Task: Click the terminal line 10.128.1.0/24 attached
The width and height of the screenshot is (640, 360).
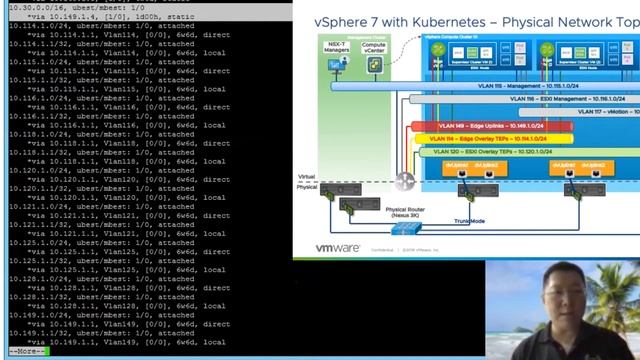Action: 102,279
